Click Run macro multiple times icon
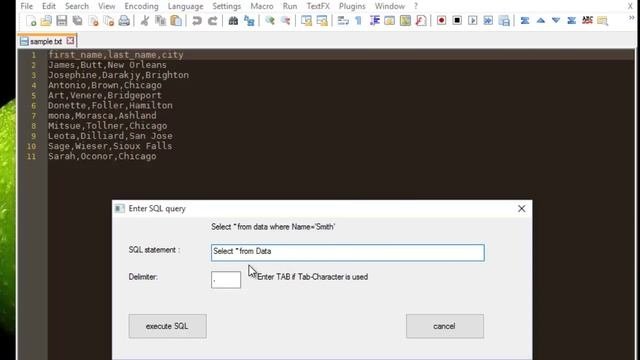640x360 pixels. tap(488, 20)
